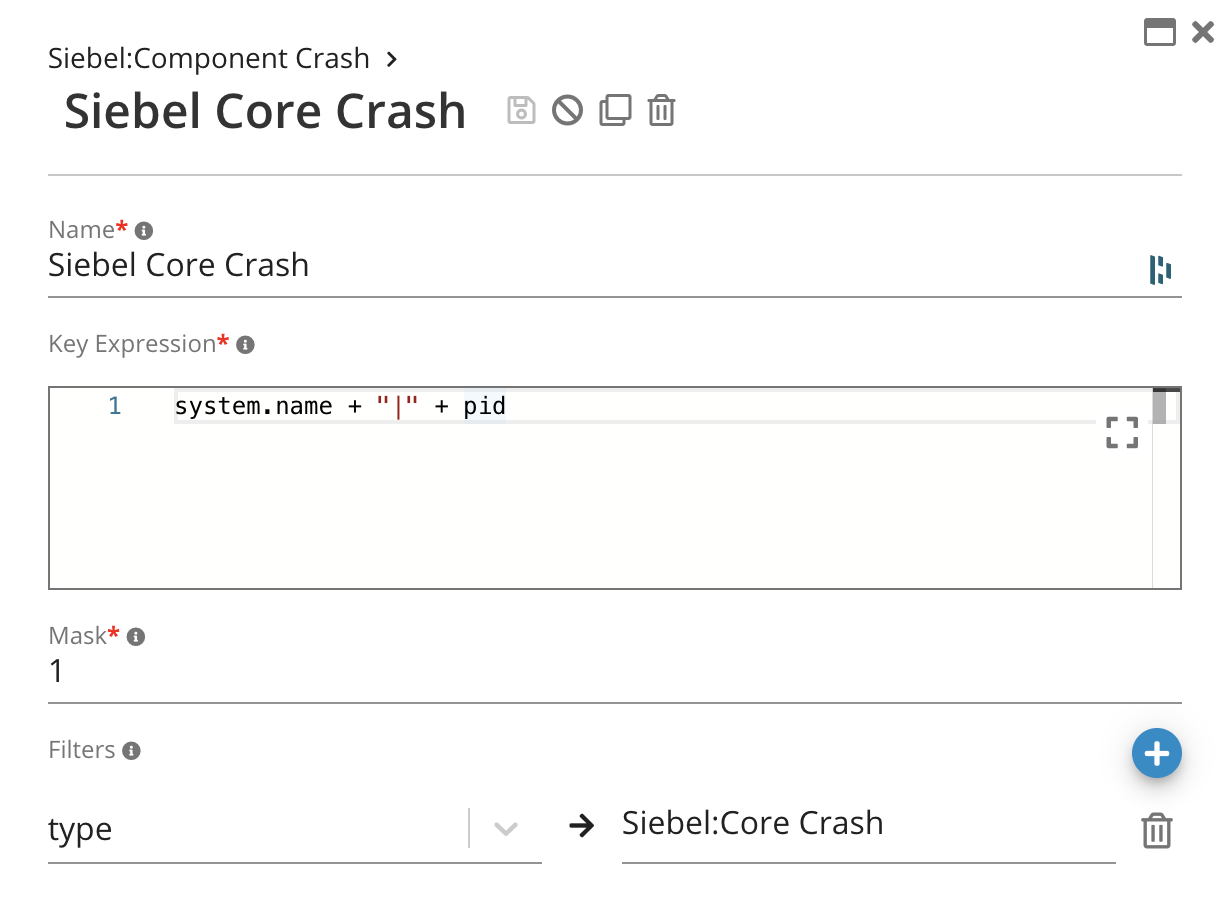Click the code editor scrollbar thumb
The width and height of the screenshot is (1228, 902).
[x=1159, y=407]
